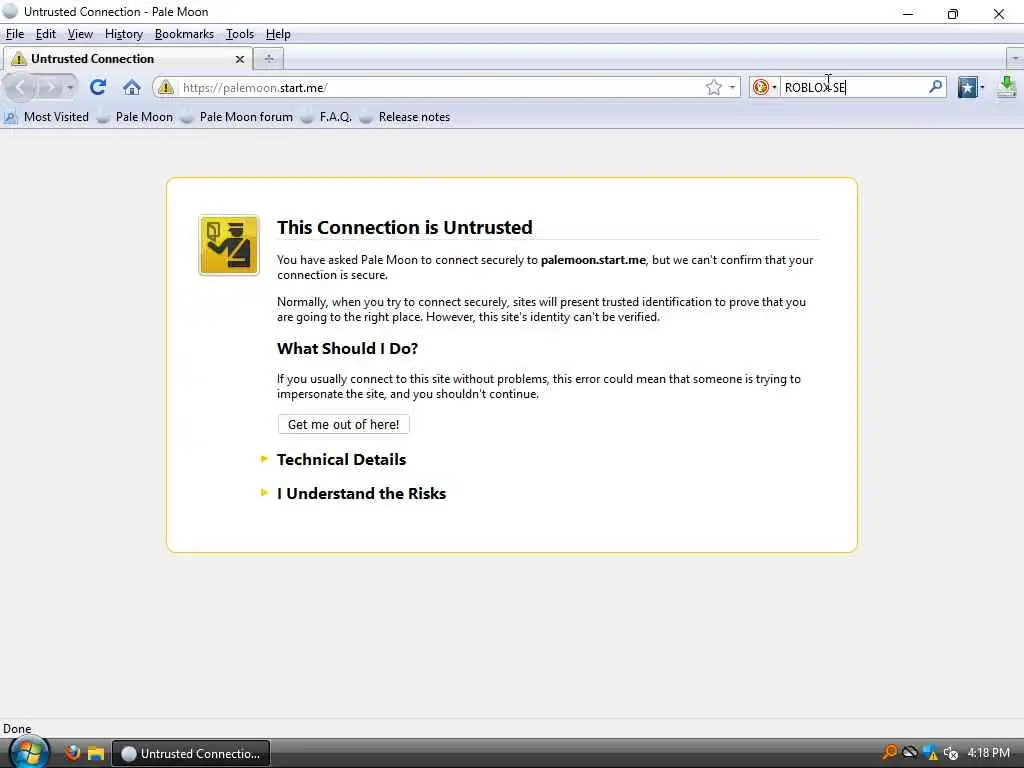This screenshot has width=1024, height=768.
Task: Open the Tools menu
Action: coord(240,34)
